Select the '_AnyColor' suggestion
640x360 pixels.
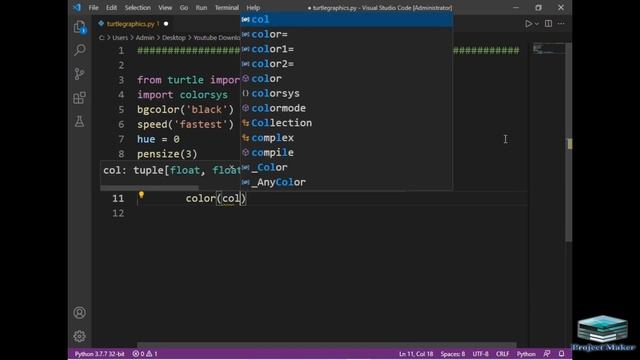click(x=346, y=182)
